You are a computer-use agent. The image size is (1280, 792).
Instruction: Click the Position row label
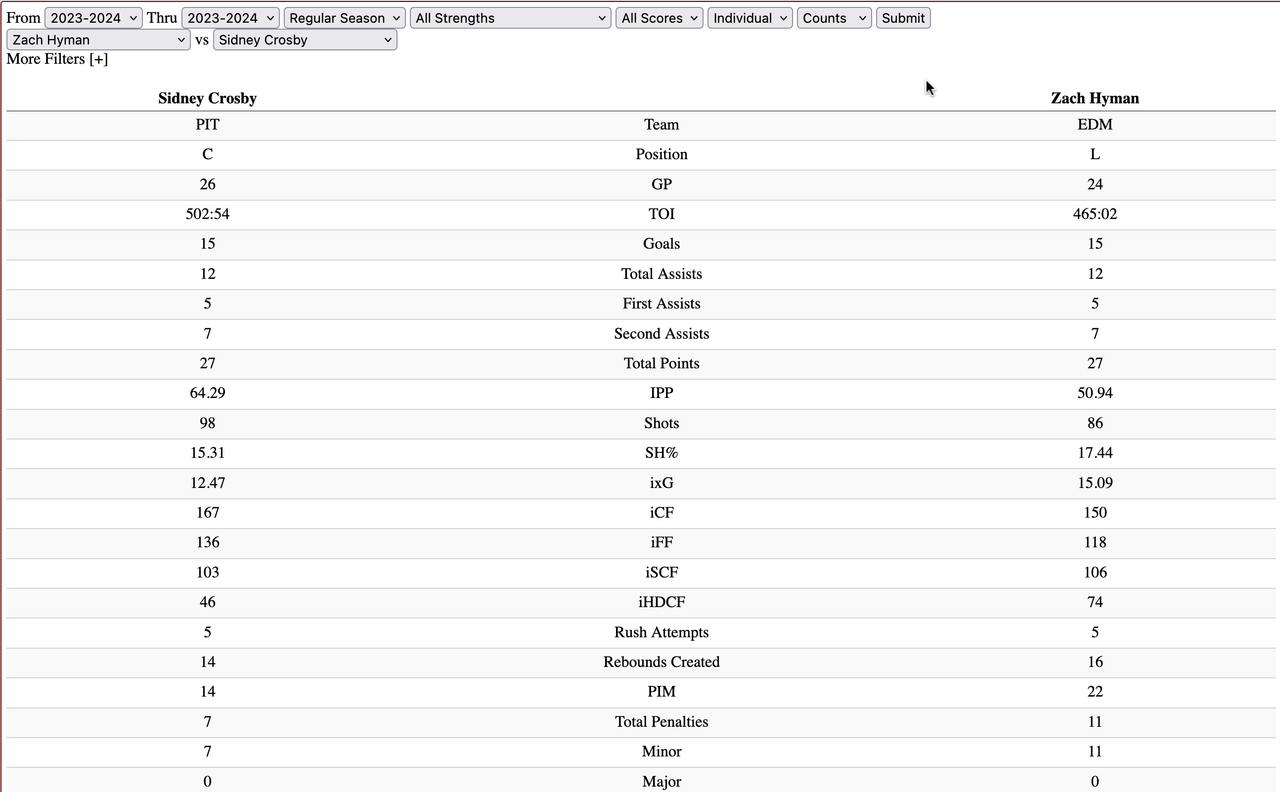click(661, 154)
